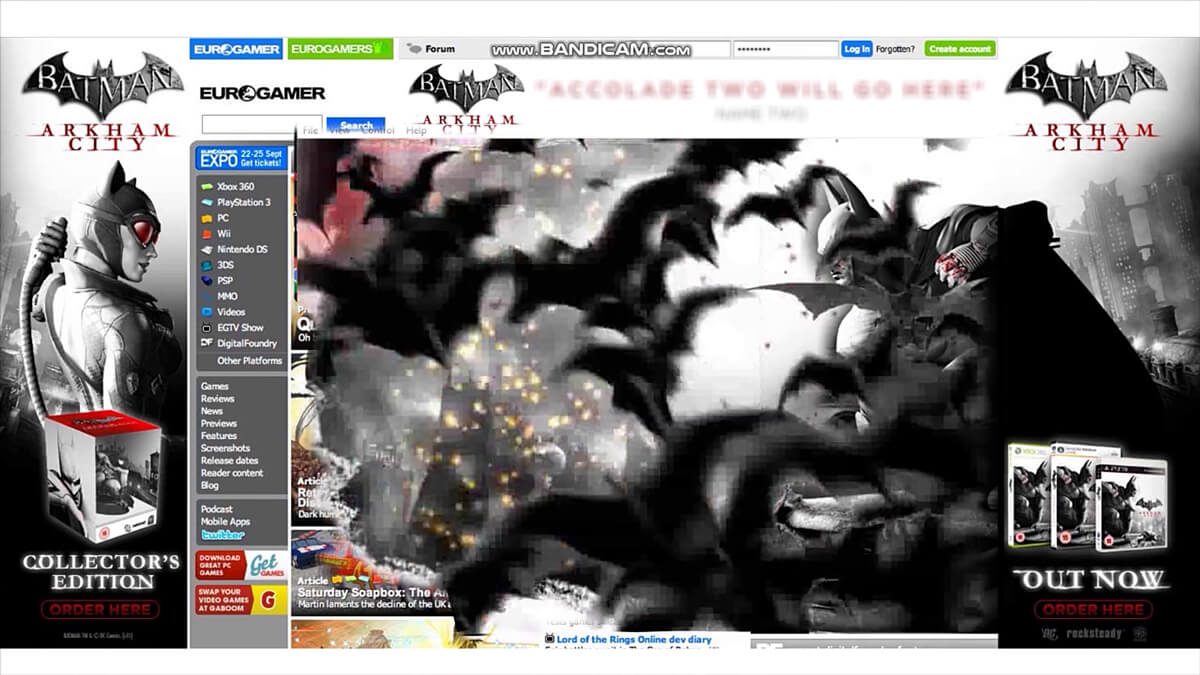Switch to the green Eurogamers tab
This screenshot has width=1200, height=675.
(x=340, y=49)
